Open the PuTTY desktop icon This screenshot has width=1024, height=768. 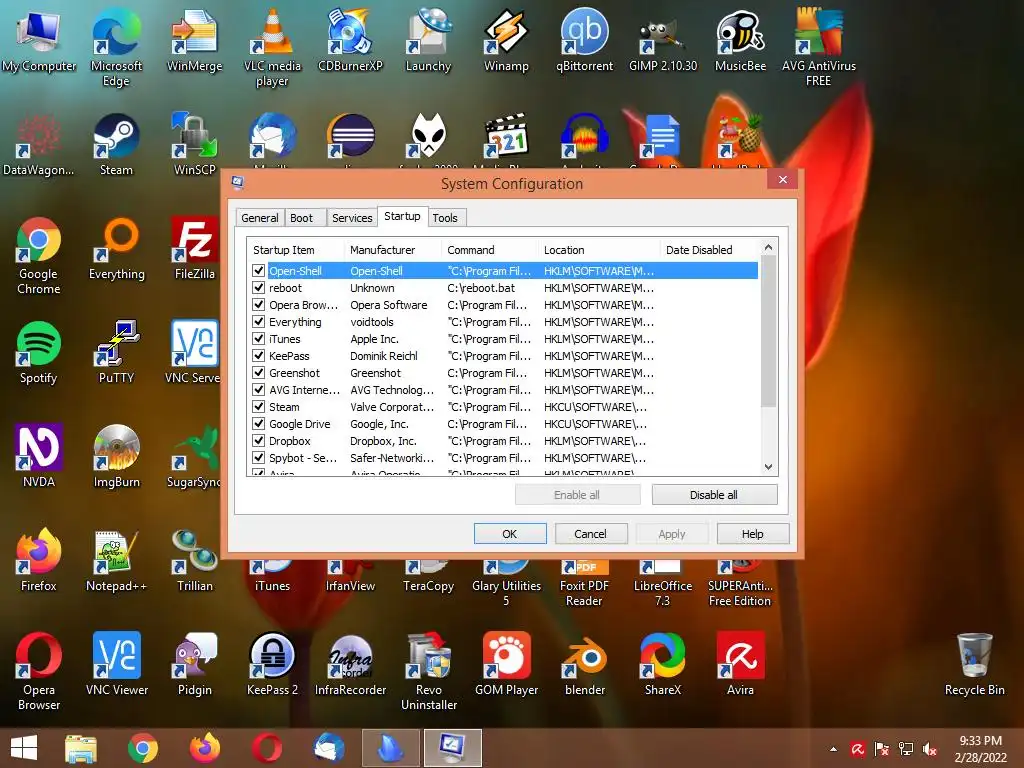tap(116, 352)
